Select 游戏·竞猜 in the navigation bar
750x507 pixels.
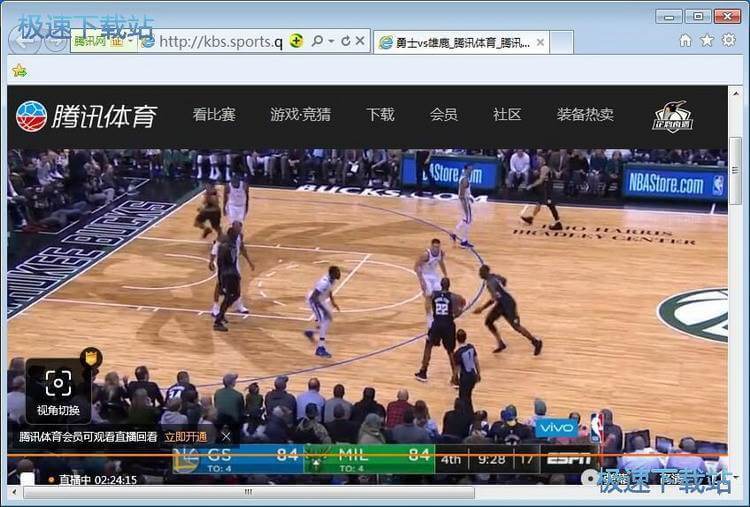[x=300, y=115]
